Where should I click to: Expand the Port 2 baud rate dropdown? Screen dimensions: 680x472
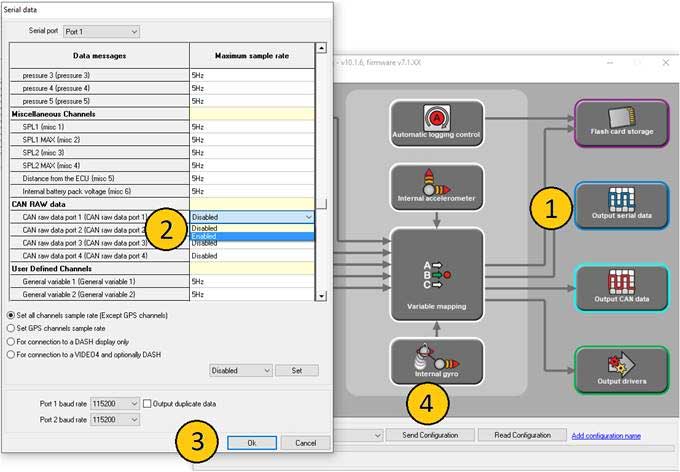(114, 420)
